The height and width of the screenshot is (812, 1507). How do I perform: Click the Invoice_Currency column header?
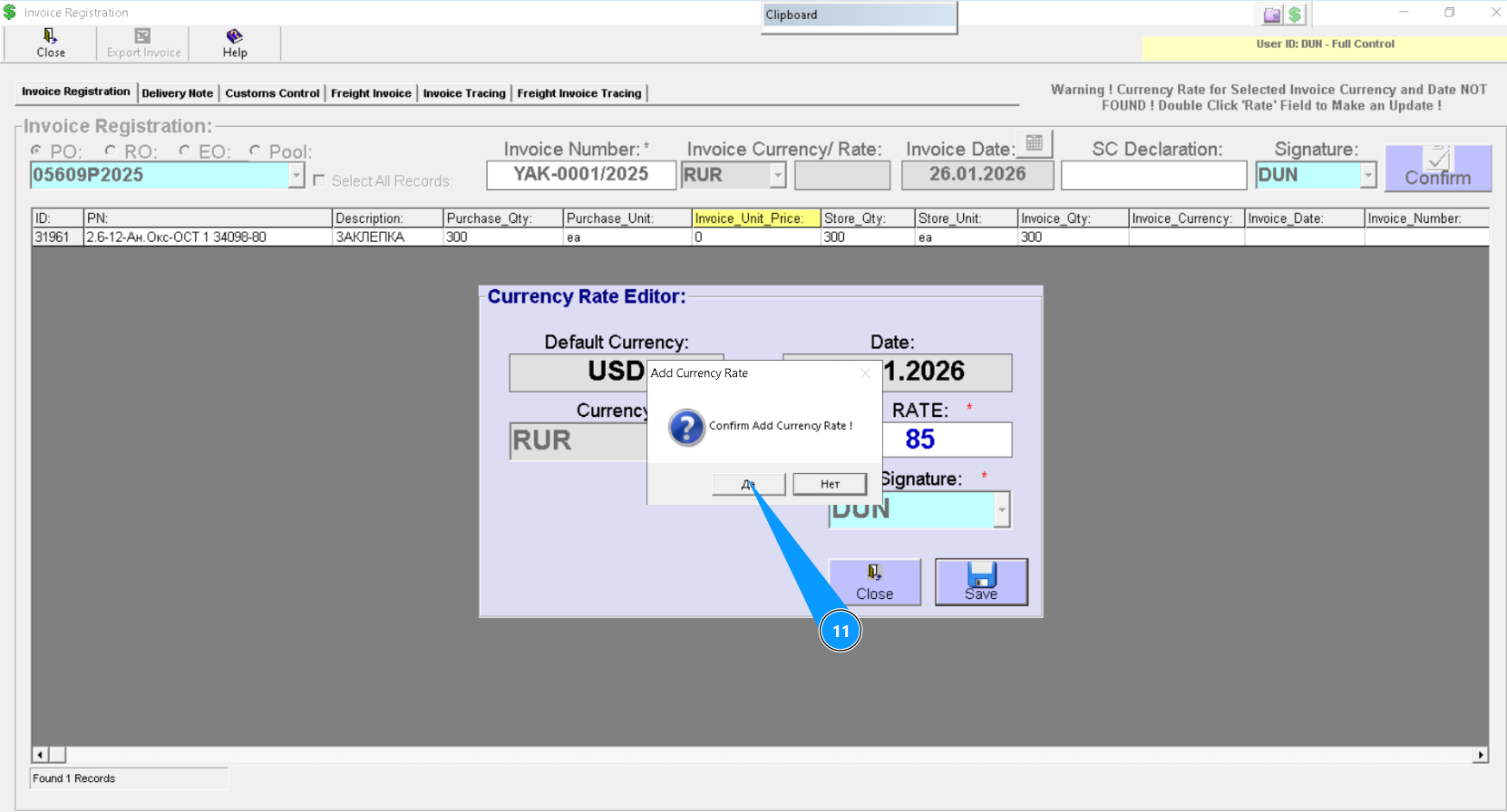(x=1186, y=218)
